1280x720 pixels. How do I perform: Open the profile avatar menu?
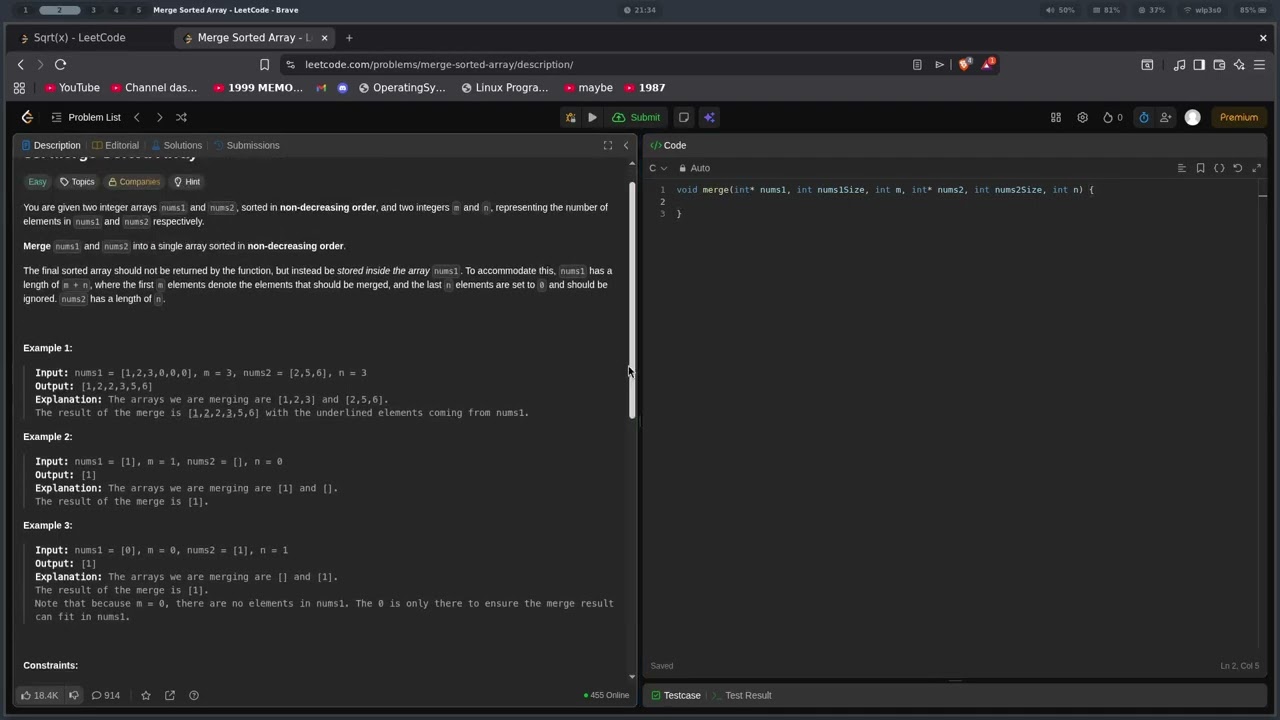[x=1192, y=117]
